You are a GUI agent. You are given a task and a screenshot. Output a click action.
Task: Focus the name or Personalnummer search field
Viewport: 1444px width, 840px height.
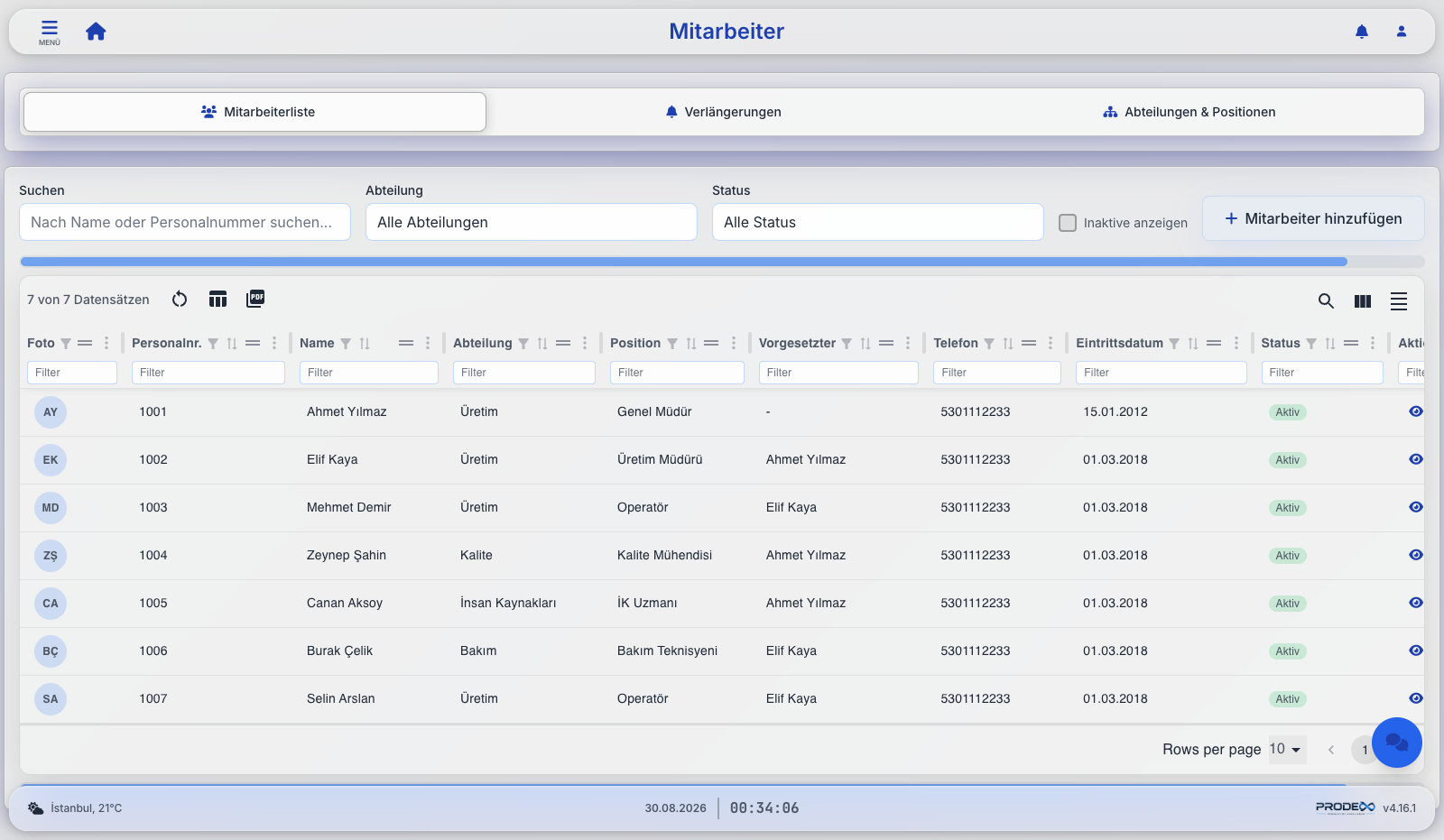[185, 222]
